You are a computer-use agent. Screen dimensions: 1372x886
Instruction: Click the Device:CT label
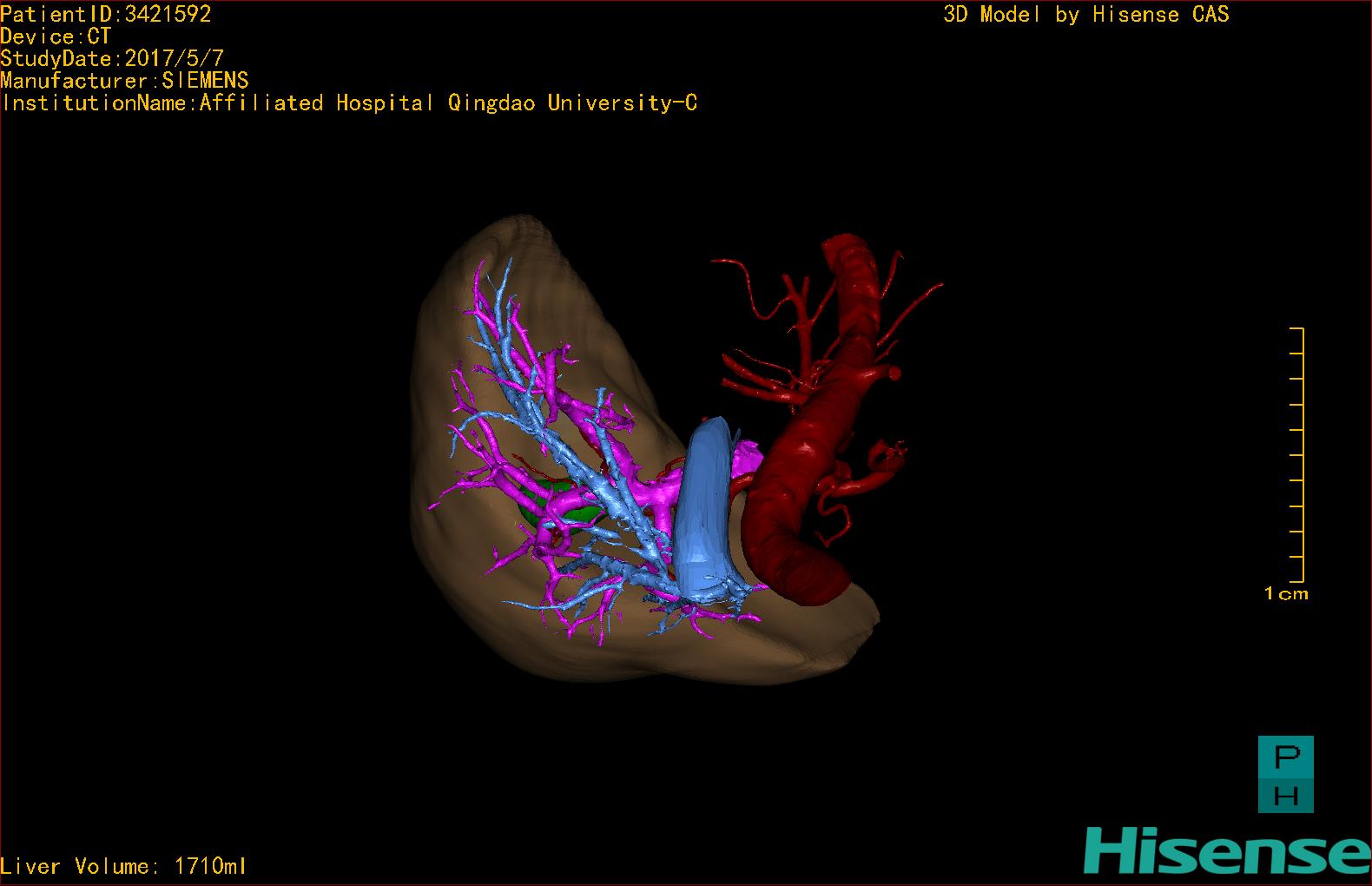(x=56, y=36)
